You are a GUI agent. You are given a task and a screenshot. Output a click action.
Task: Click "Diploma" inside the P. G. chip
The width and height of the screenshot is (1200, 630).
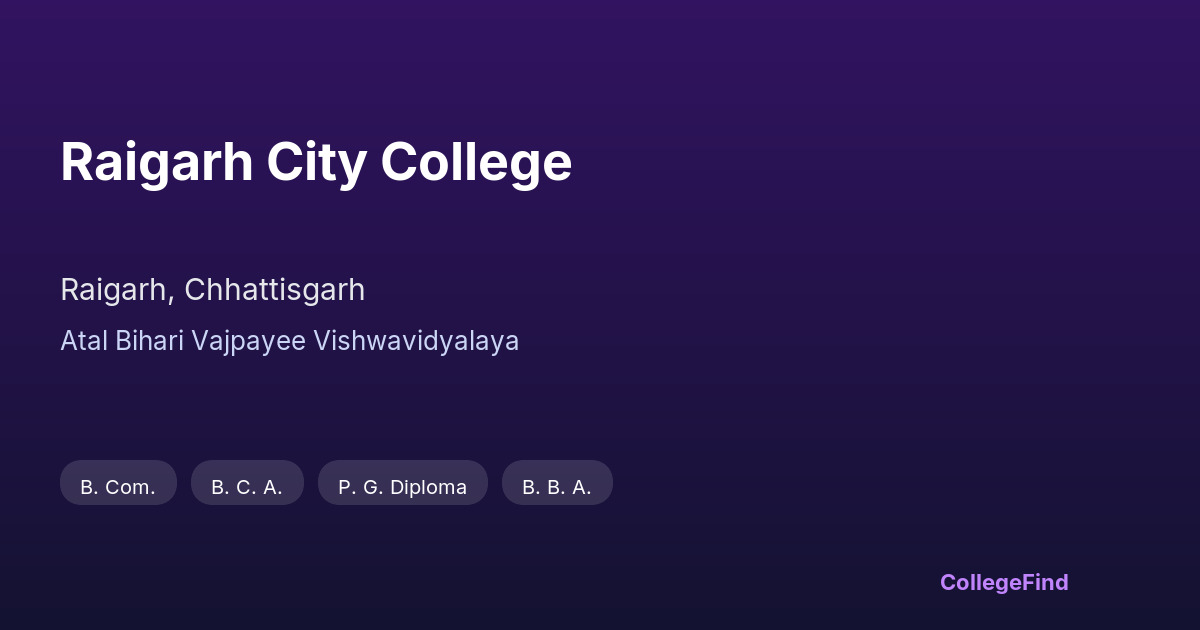click(x=429, y=487)
